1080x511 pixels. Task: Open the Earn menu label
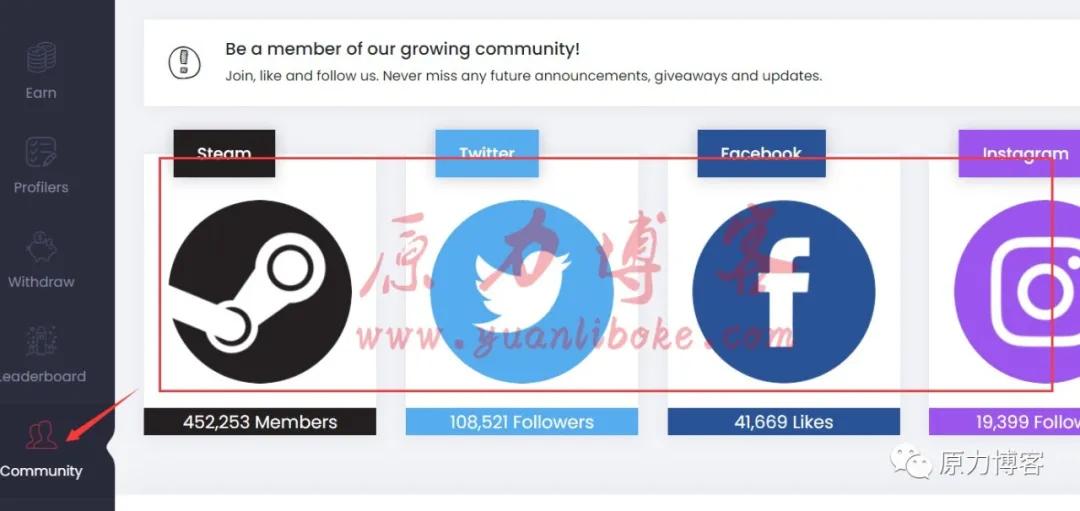tap(41, 93)
